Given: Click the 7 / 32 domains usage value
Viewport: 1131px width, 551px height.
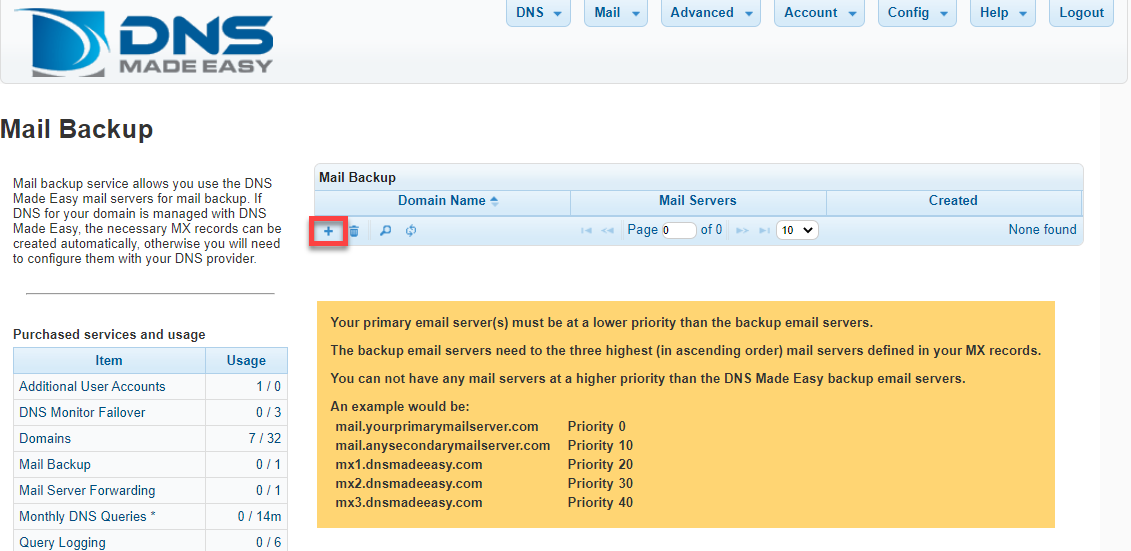Looking at the screenshot, I should tap(263, 438).
